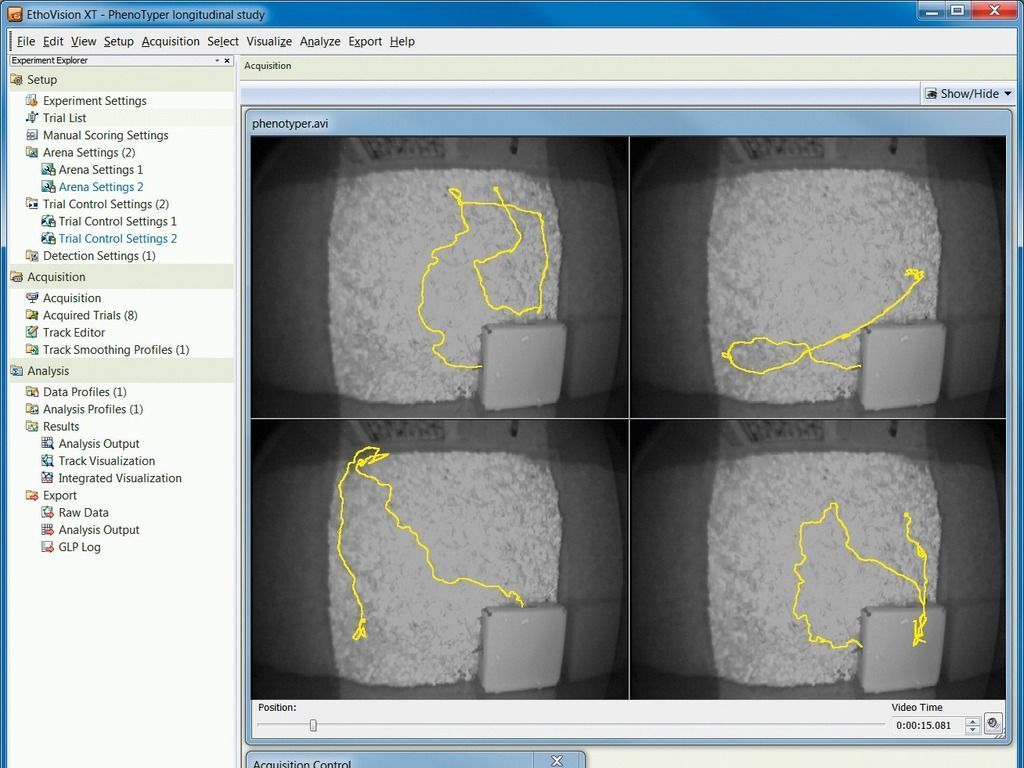Select Trial List in the explorer
This screenshot has width=1024, height=768.
[65, 118]
